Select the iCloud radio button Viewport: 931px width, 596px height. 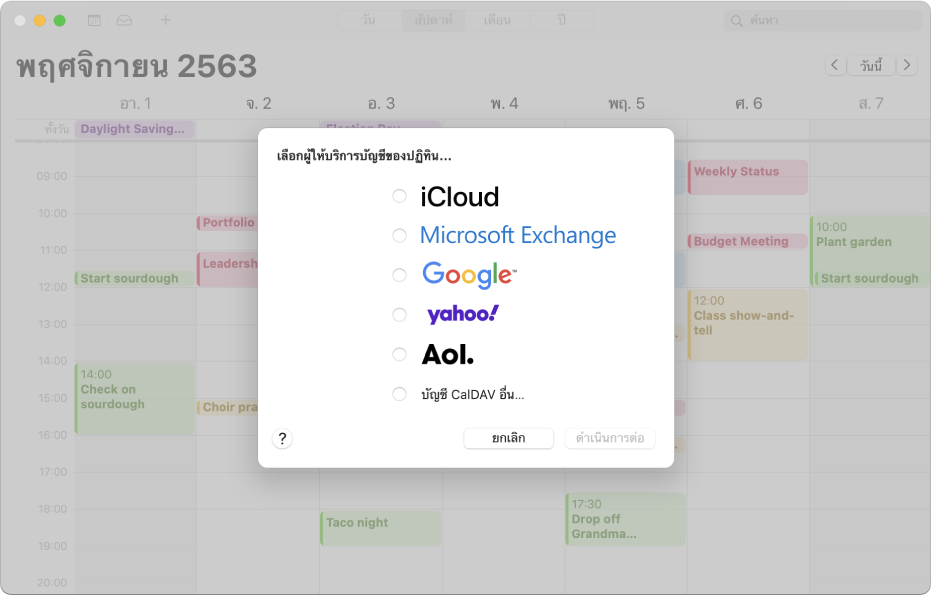(x=400, y=196)
